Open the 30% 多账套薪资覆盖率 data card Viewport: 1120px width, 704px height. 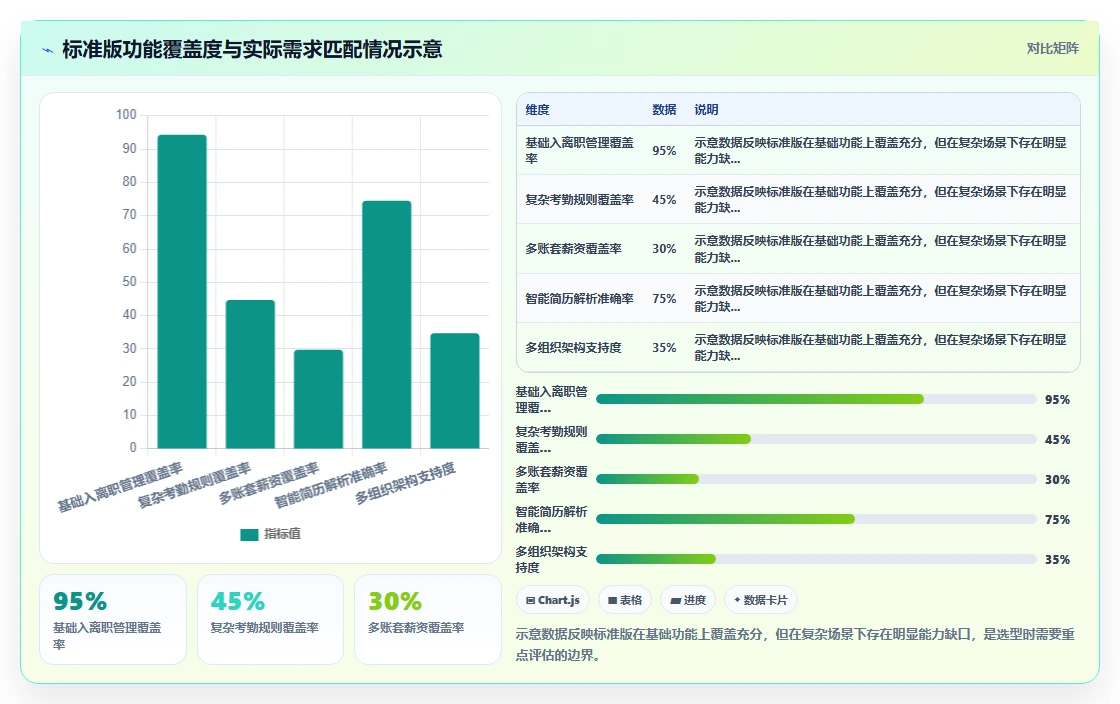pyautogui.click(x=427, y=620)
